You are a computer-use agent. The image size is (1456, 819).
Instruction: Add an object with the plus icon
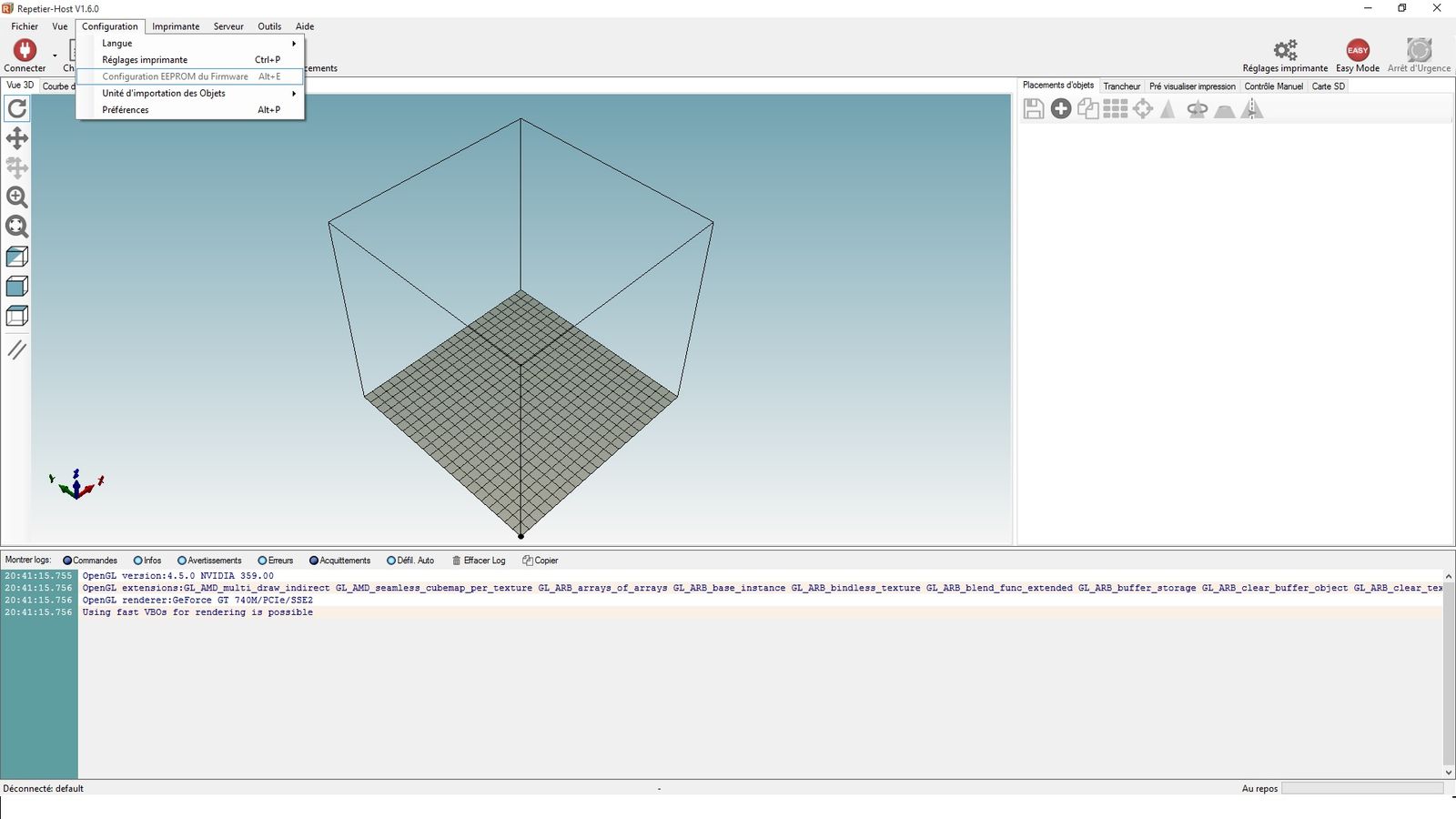(1061, 109)
